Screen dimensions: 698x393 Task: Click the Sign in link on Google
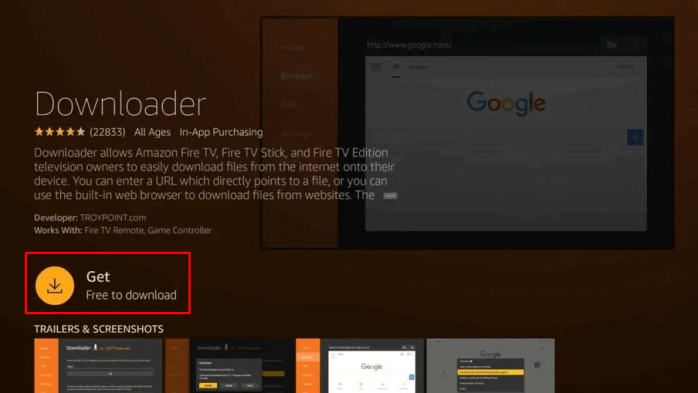[625, 66]
